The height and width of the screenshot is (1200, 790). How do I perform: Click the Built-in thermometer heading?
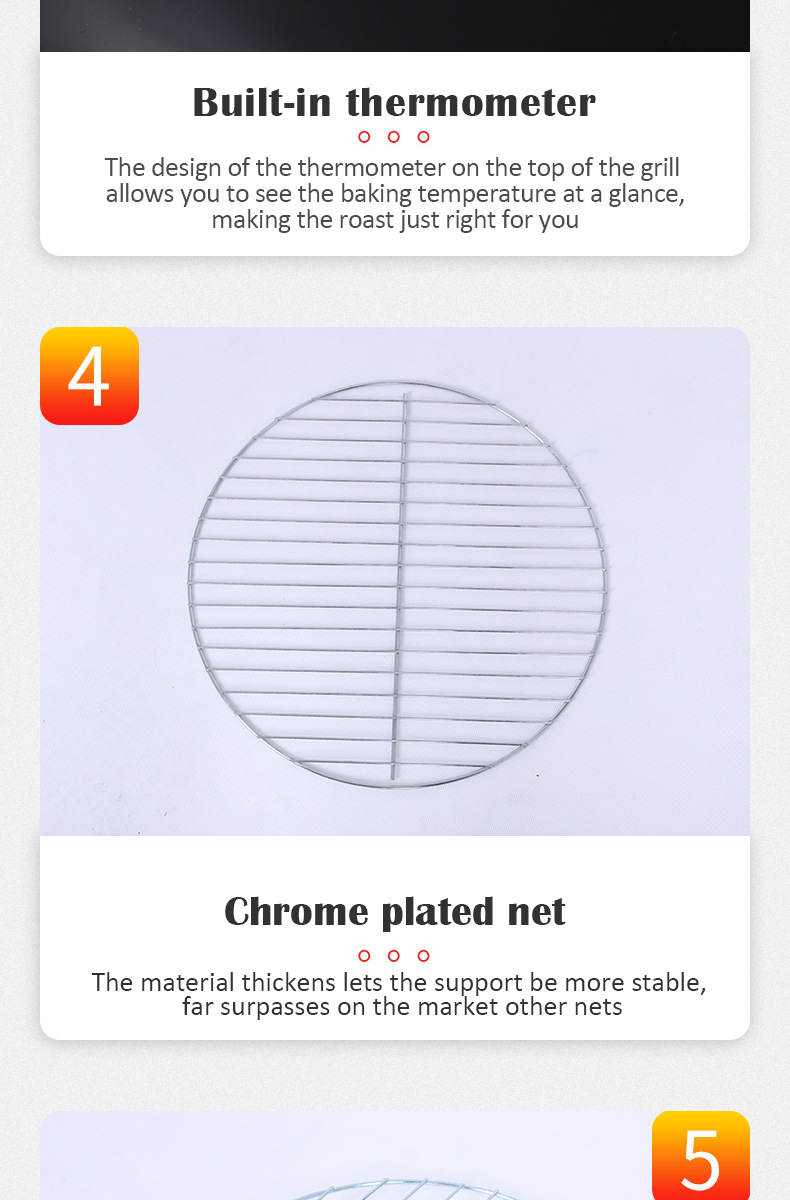[394, 102]
